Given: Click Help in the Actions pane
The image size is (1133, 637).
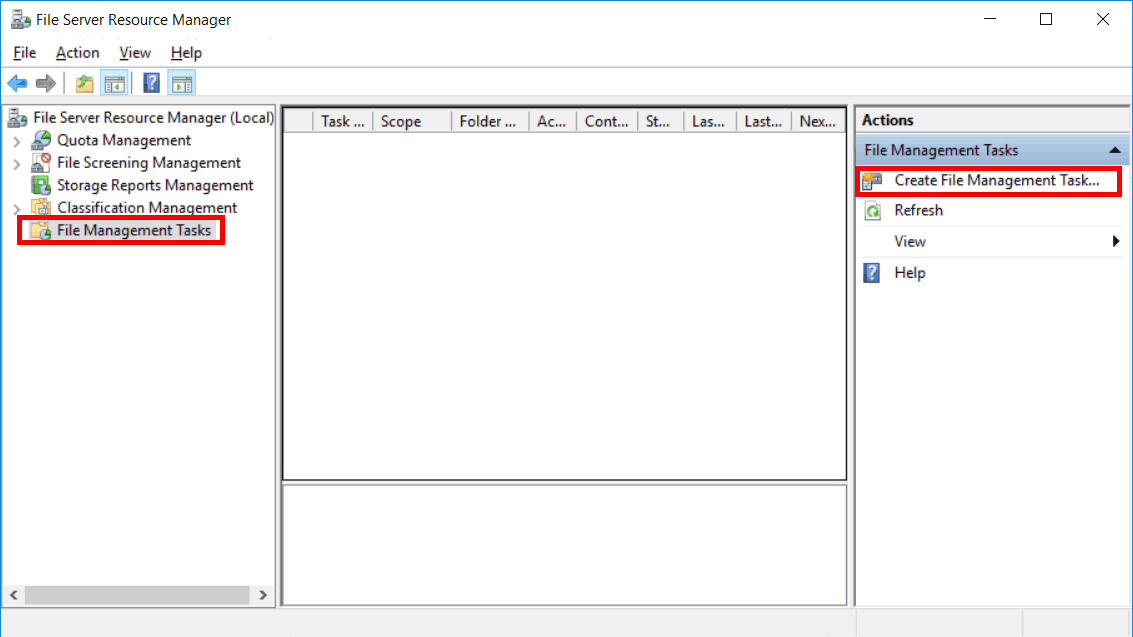Looking at the screenshot, I should pos(910,272).
